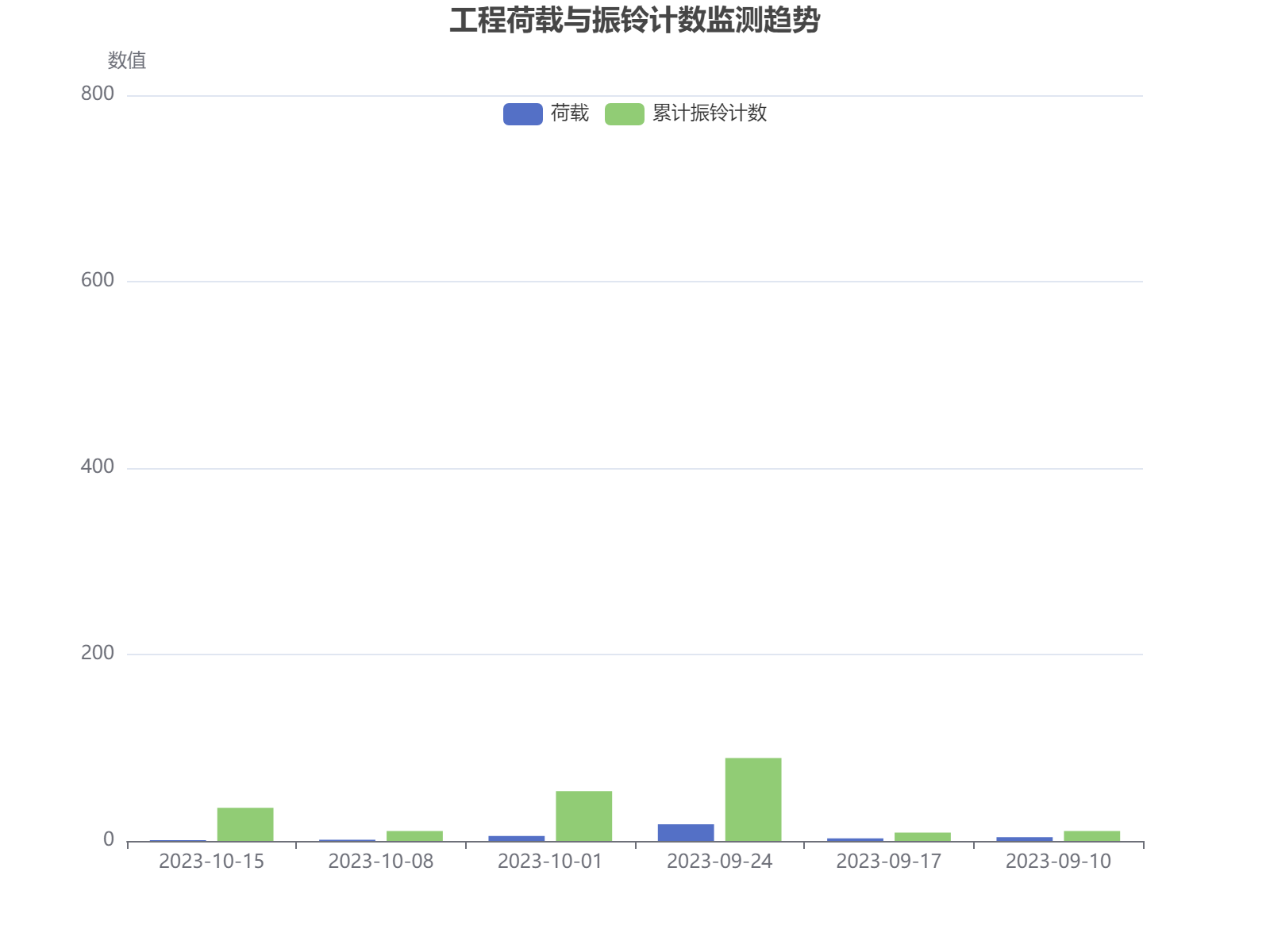
Task: Select the 2023-09-10 x-axis date label
Action: [1058, 862]
